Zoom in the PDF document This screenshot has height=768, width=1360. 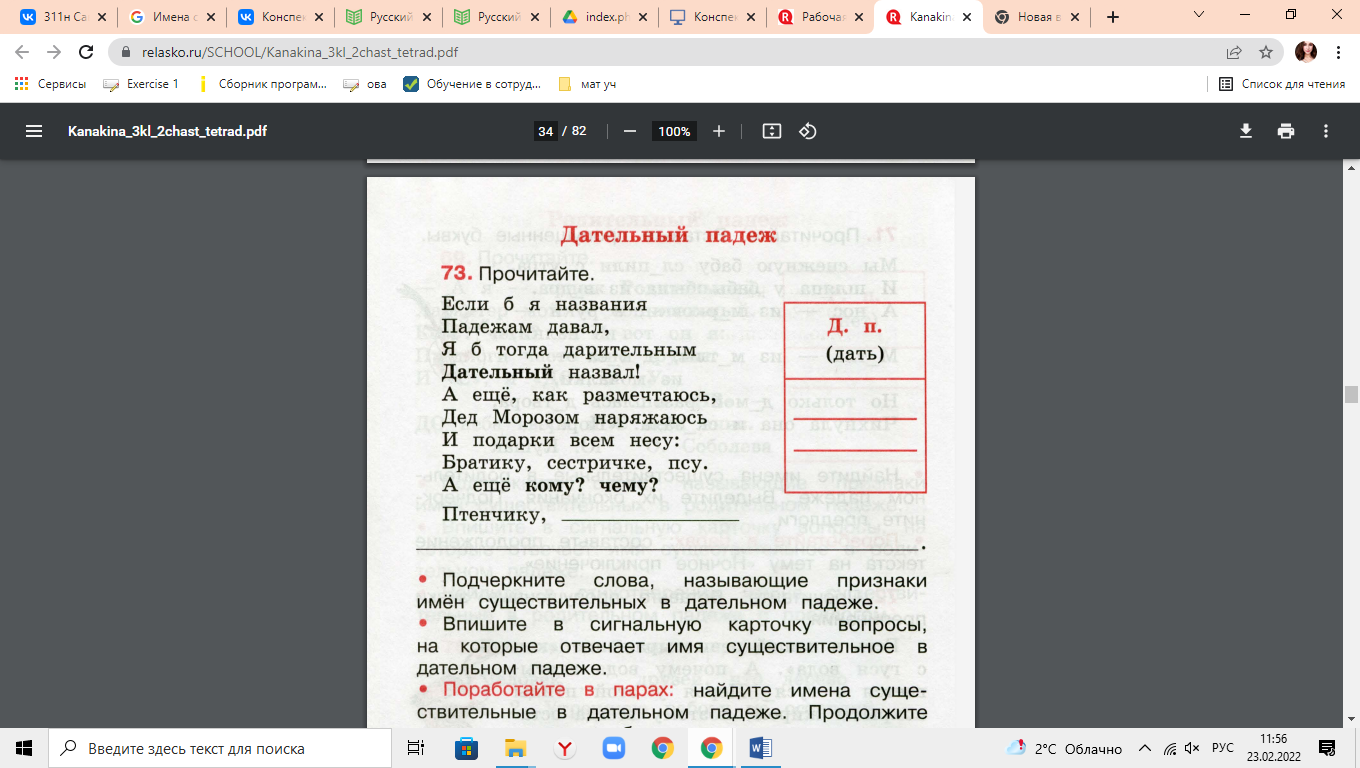(x=718, y=131)
